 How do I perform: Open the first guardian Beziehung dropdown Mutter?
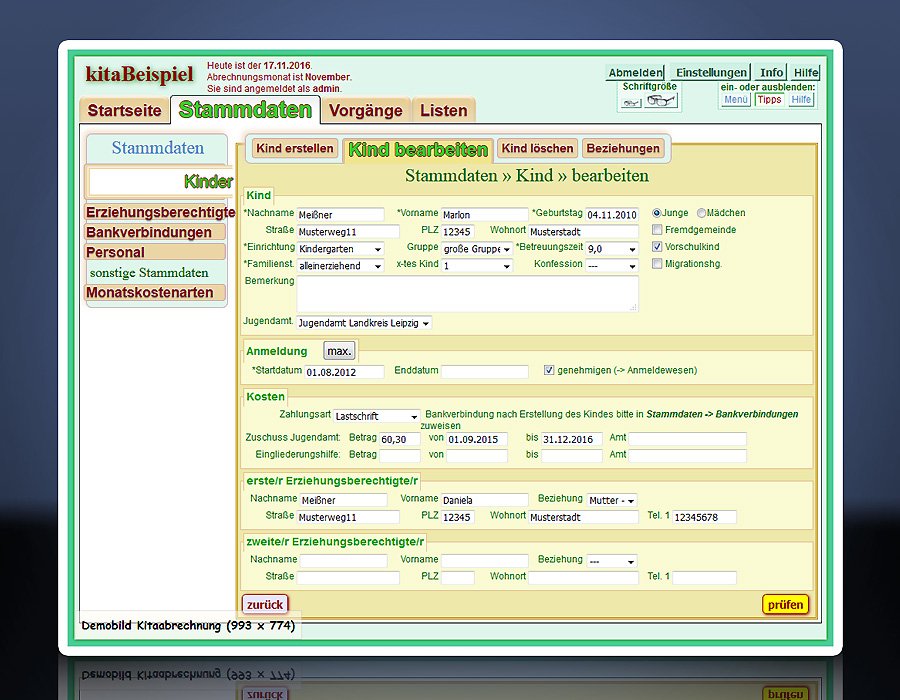pos(612,500)
